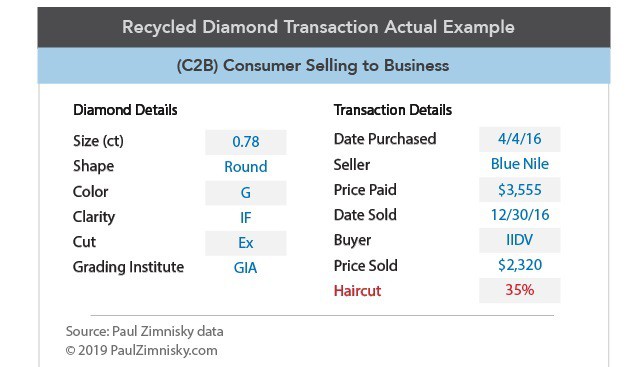Click the Blue Nile seller value
643x367 pixels.
coord(520,164)
